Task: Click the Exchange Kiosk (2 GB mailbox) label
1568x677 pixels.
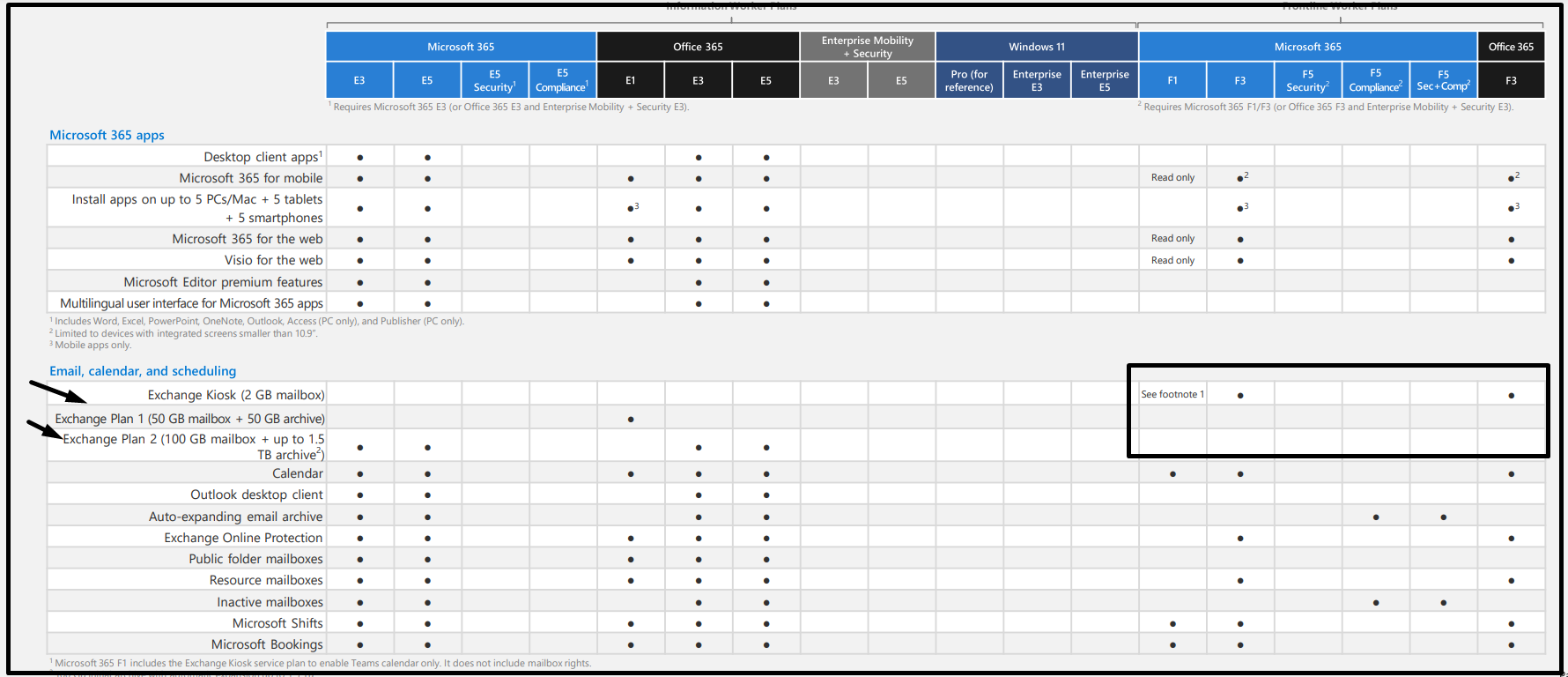Action: tap(236, 395)
